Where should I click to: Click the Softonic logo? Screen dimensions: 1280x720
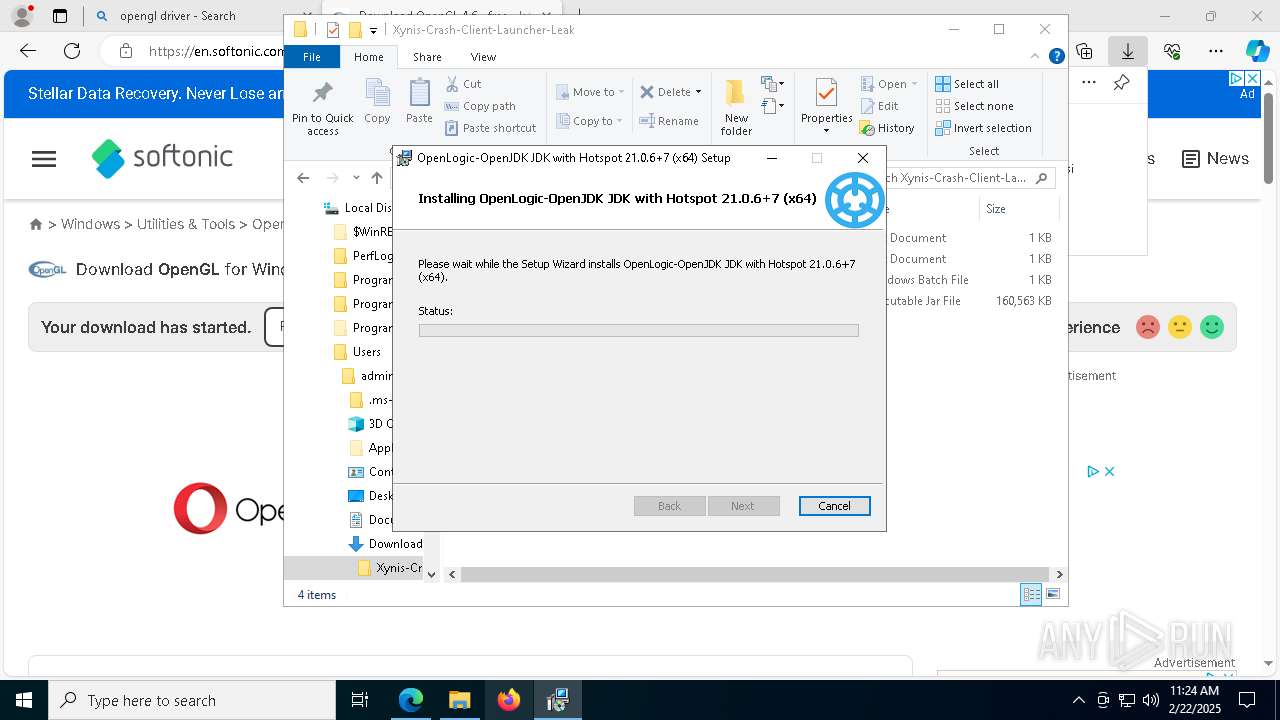pos(162,157)
